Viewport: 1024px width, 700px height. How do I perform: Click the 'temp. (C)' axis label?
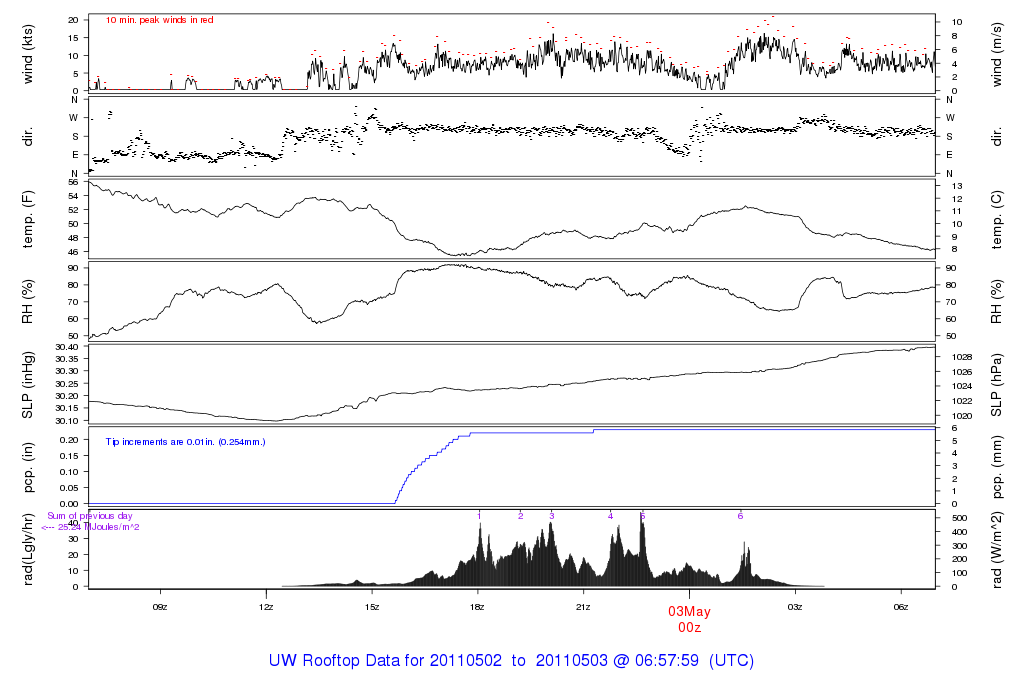997,219
